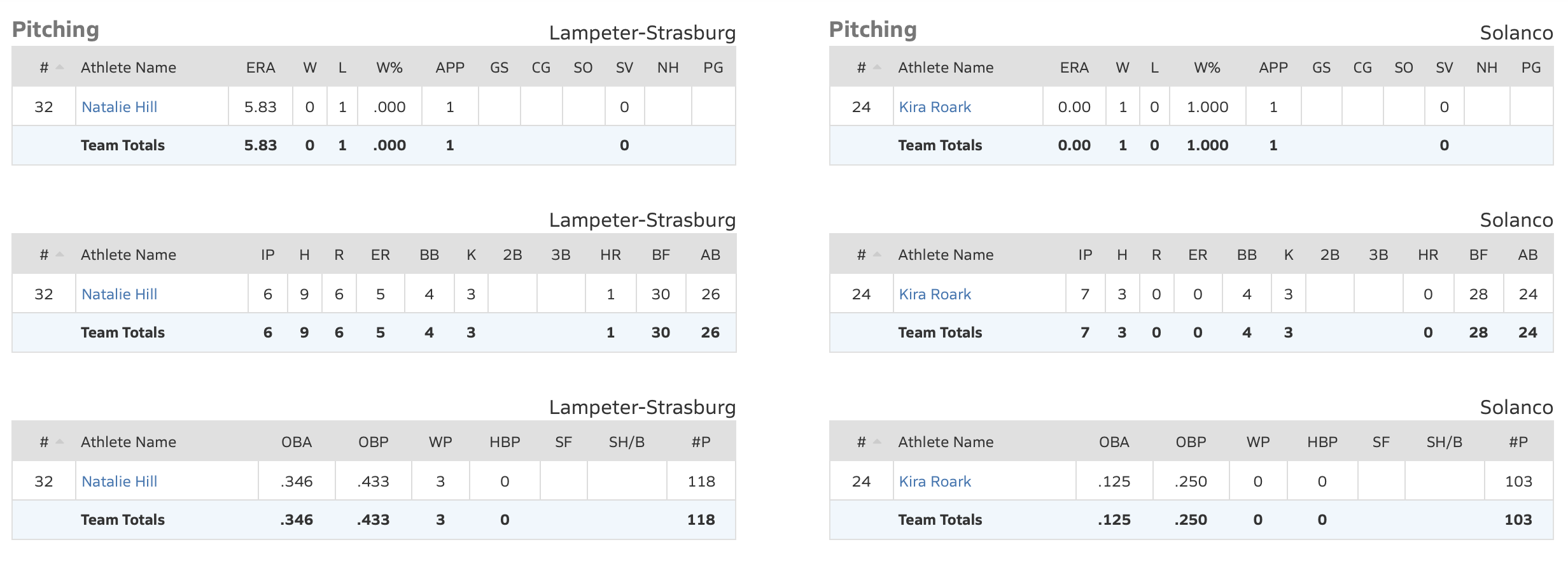Click sort arrow beside # in Lampeter-Strasburg OBA table
The width and height of the screenshot is (1568, 563).
pos(60,442)
